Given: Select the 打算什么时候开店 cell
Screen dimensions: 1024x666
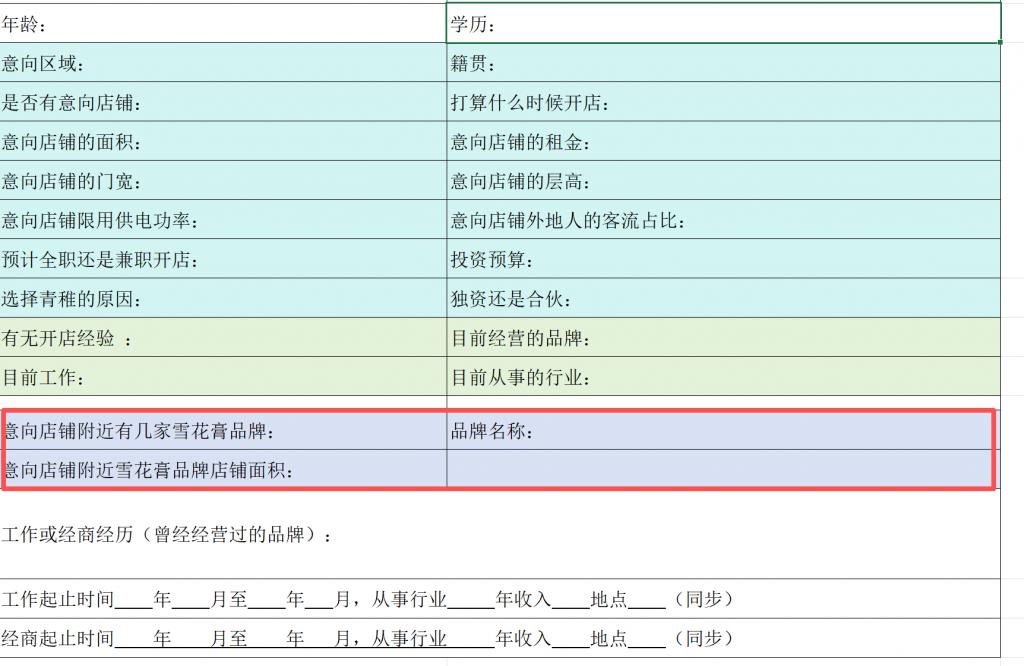Looking at the screenshot, I should tap(723, 102).
